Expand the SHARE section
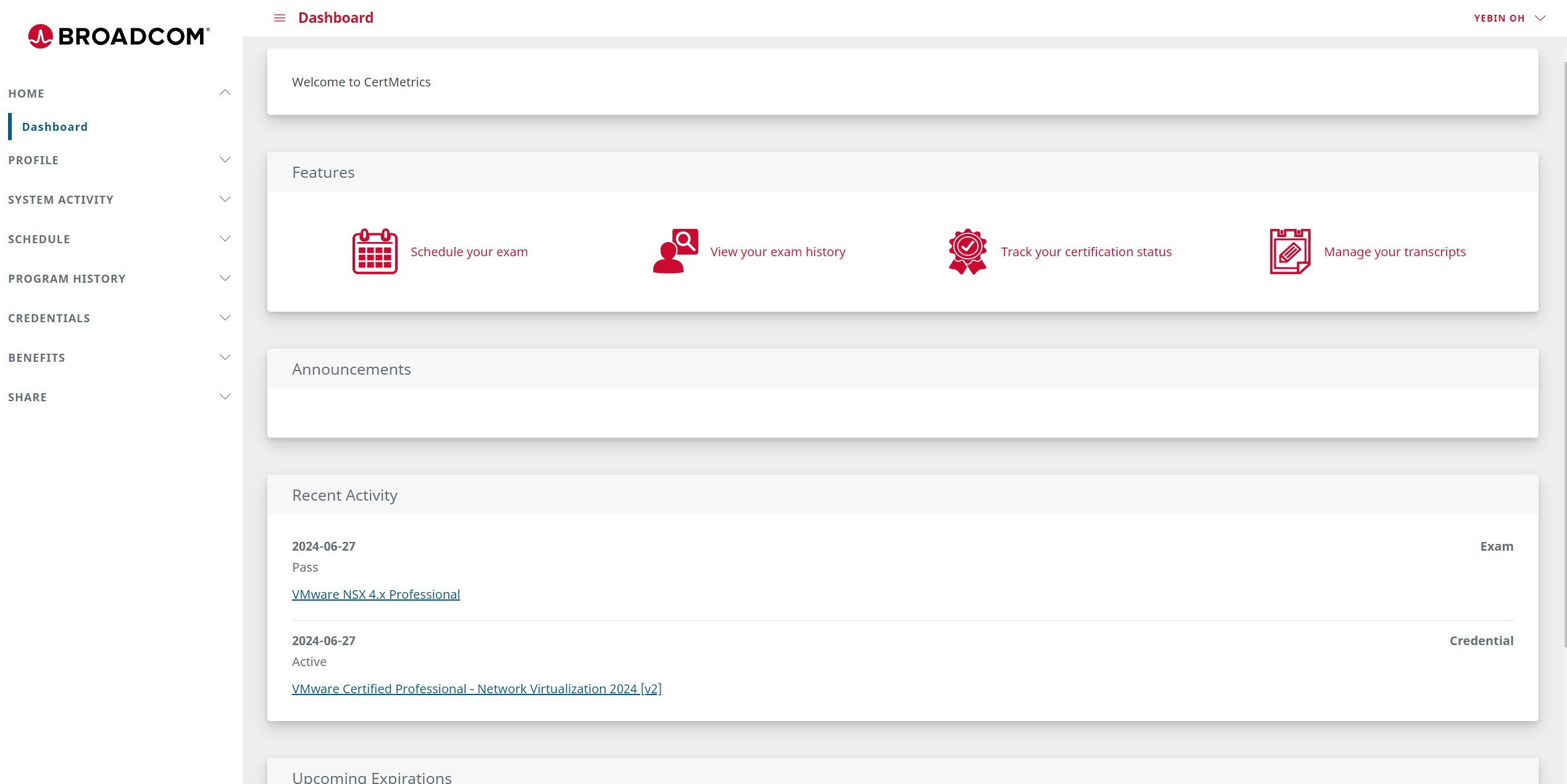 (225, 397)
